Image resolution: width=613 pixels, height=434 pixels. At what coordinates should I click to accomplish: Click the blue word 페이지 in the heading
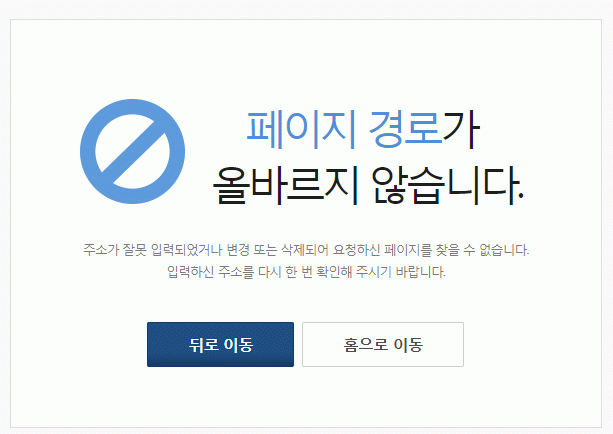point(301,130)
